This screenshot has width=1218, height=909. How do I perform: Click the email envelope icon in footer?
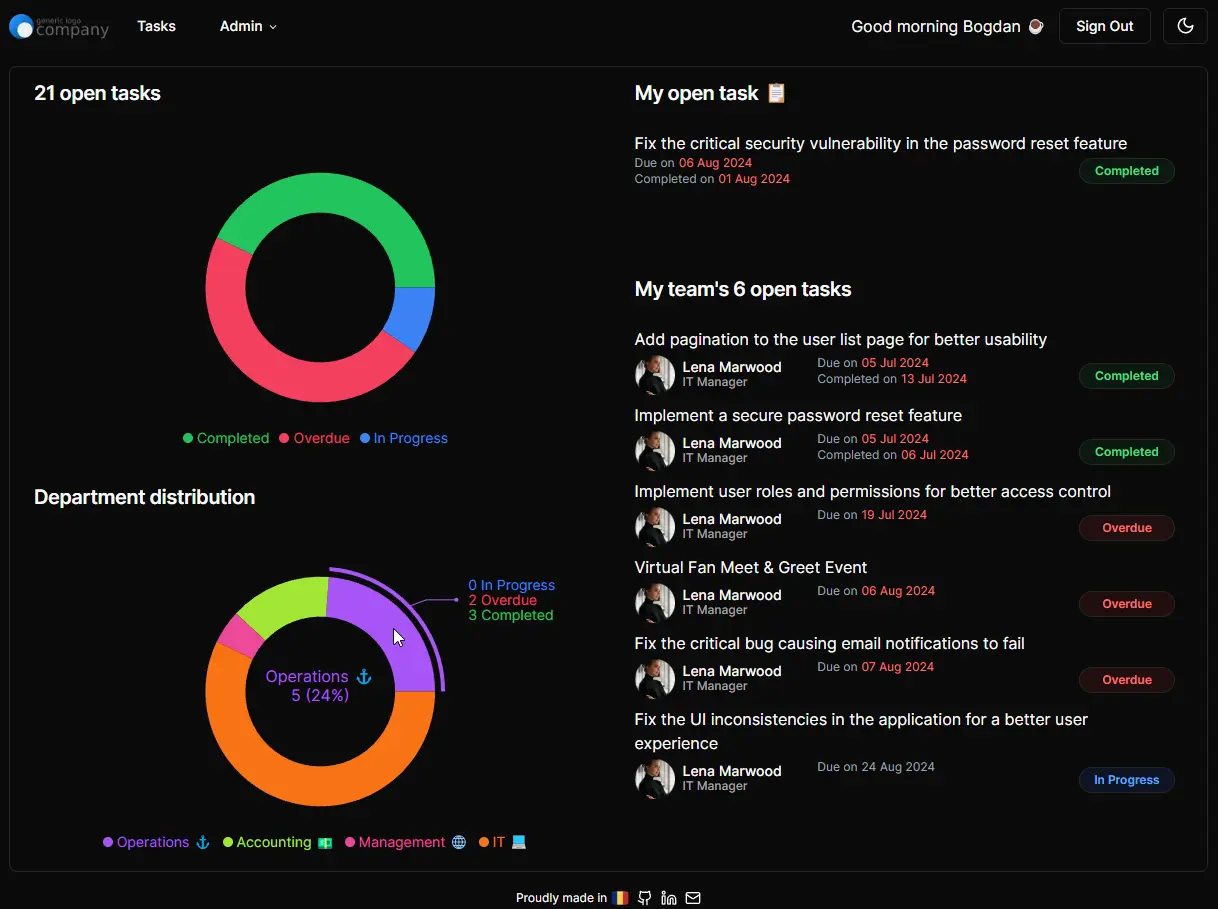[x=693, y=898]
